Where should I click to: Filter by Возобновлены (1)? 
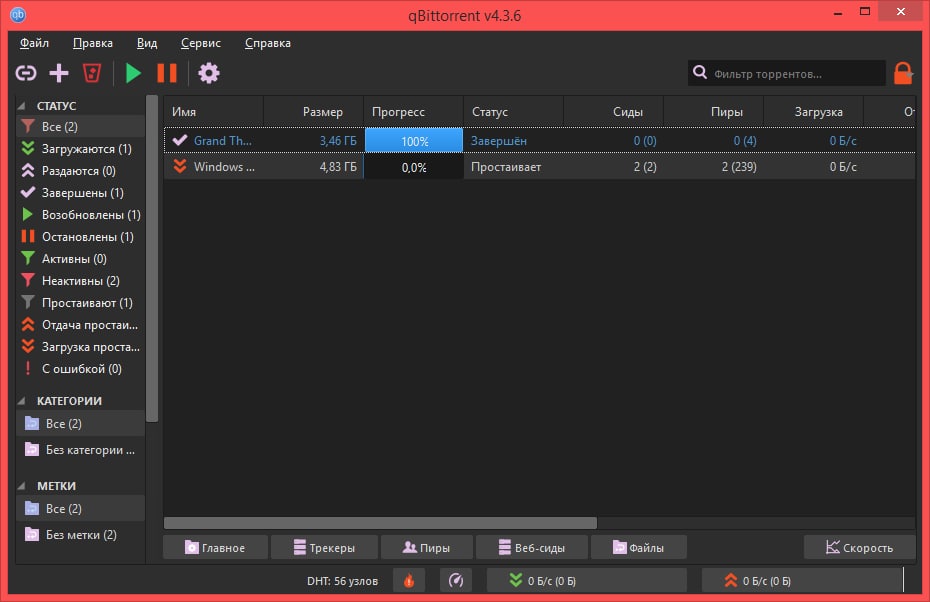[x=80, y=215]
